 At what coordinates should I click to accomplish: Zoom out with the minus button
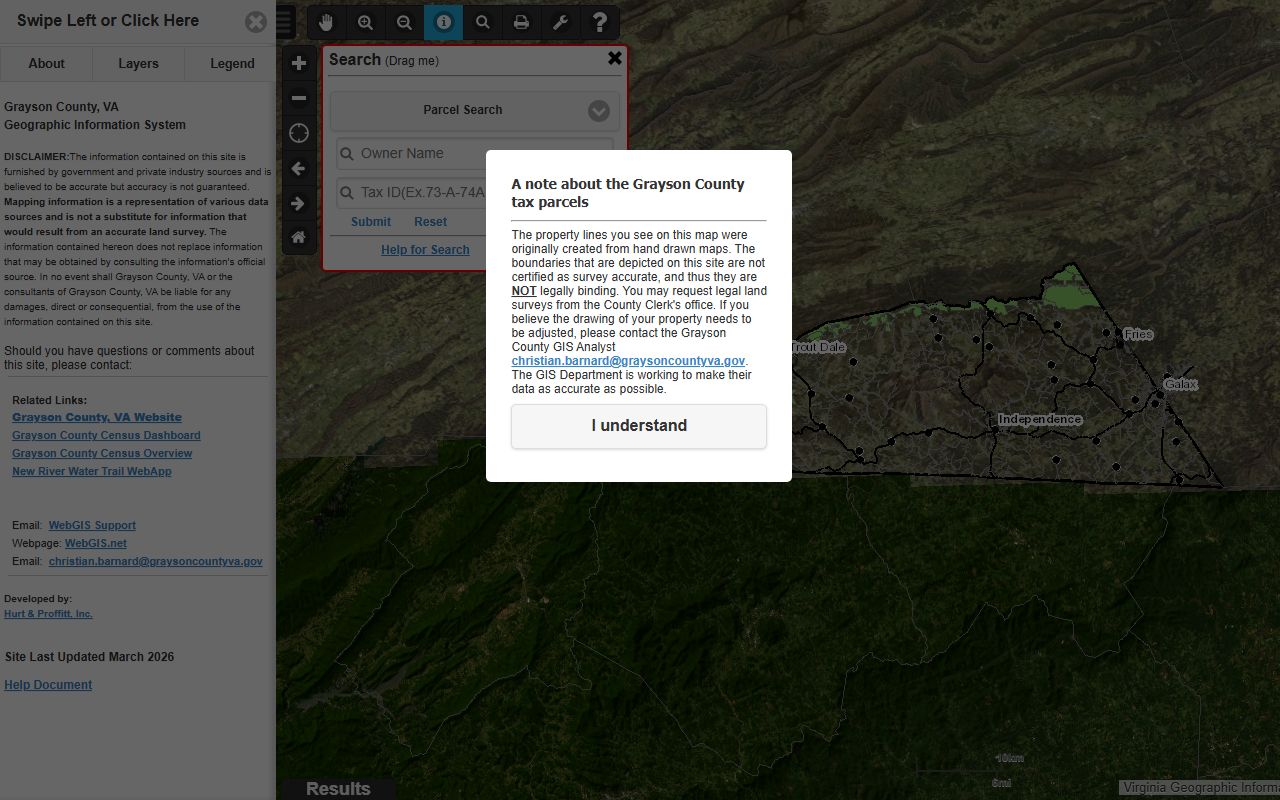click(299, 98)
